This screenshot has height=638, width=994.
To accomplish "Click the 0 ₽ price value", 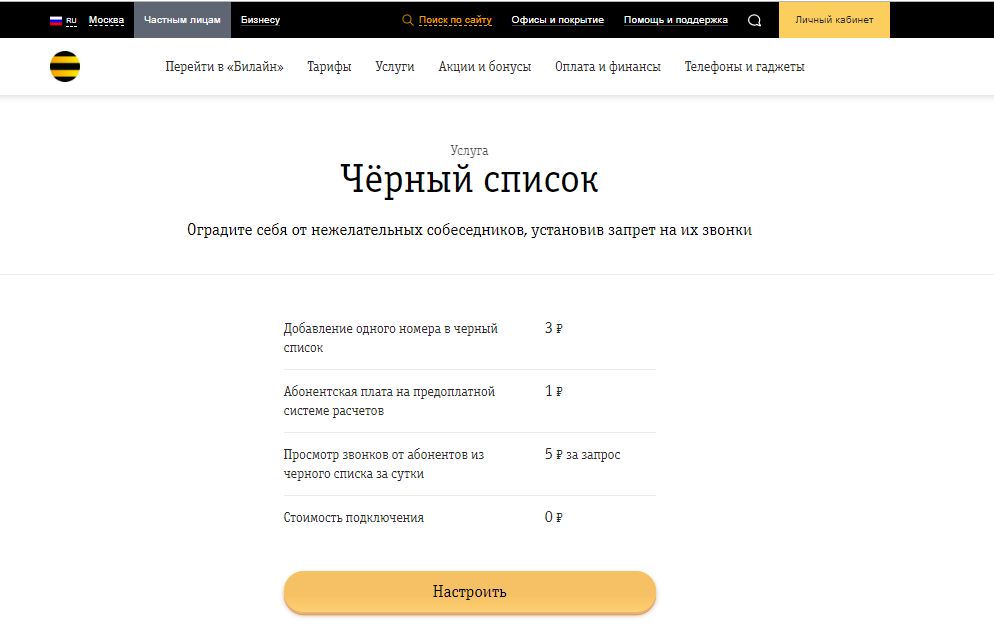I will tap(554, 517).
